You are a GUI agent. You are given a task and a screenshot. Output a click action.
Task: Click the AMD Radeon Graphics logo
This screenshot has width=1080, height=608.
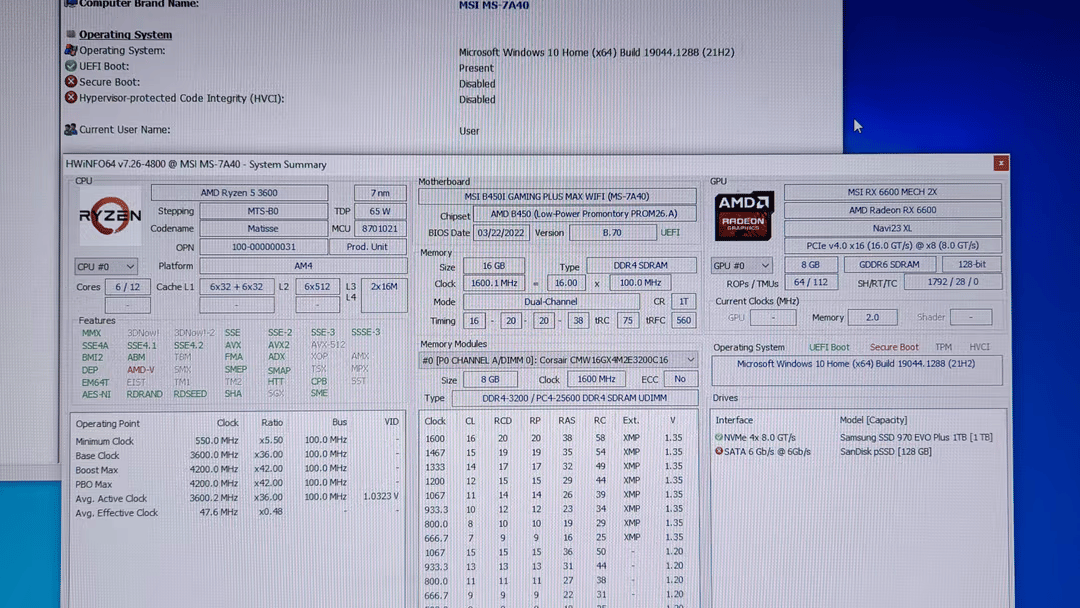743,216
